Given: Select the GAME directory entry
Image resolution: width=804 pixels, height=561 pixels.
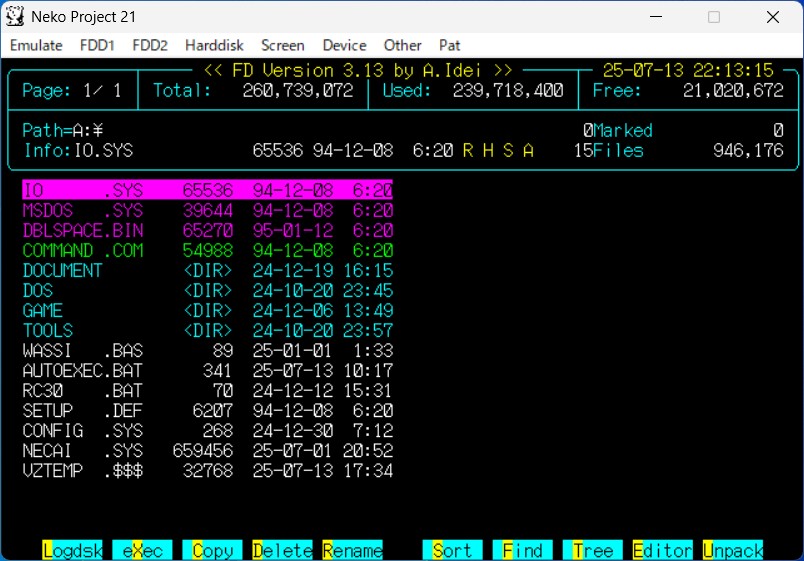Looking at the screenshot, I should (x=43, y=310).
